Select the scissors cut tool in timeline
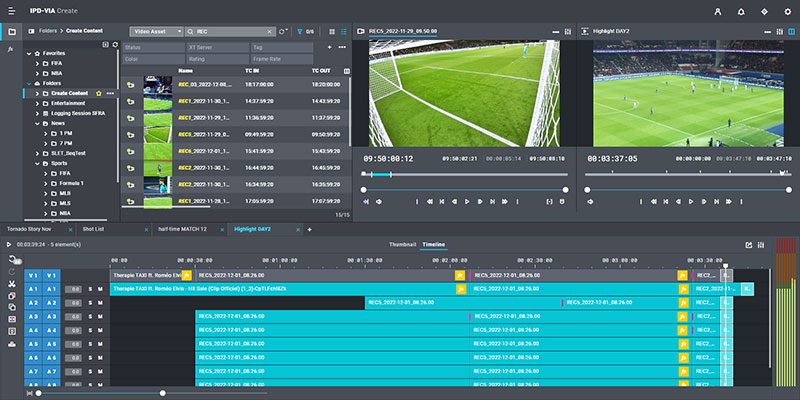Viewport: 800px width, 400px height. pos(12,284)
